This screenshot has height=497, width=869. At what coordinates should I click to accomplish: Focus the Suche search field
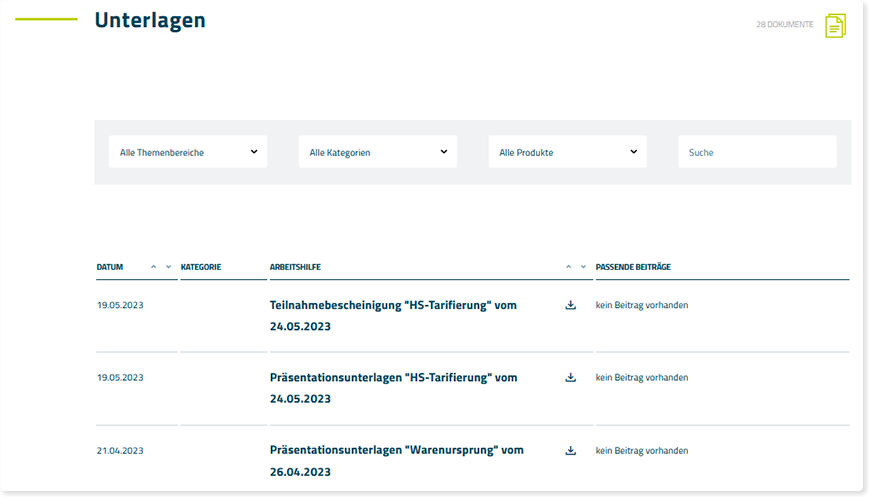[757, 152]
